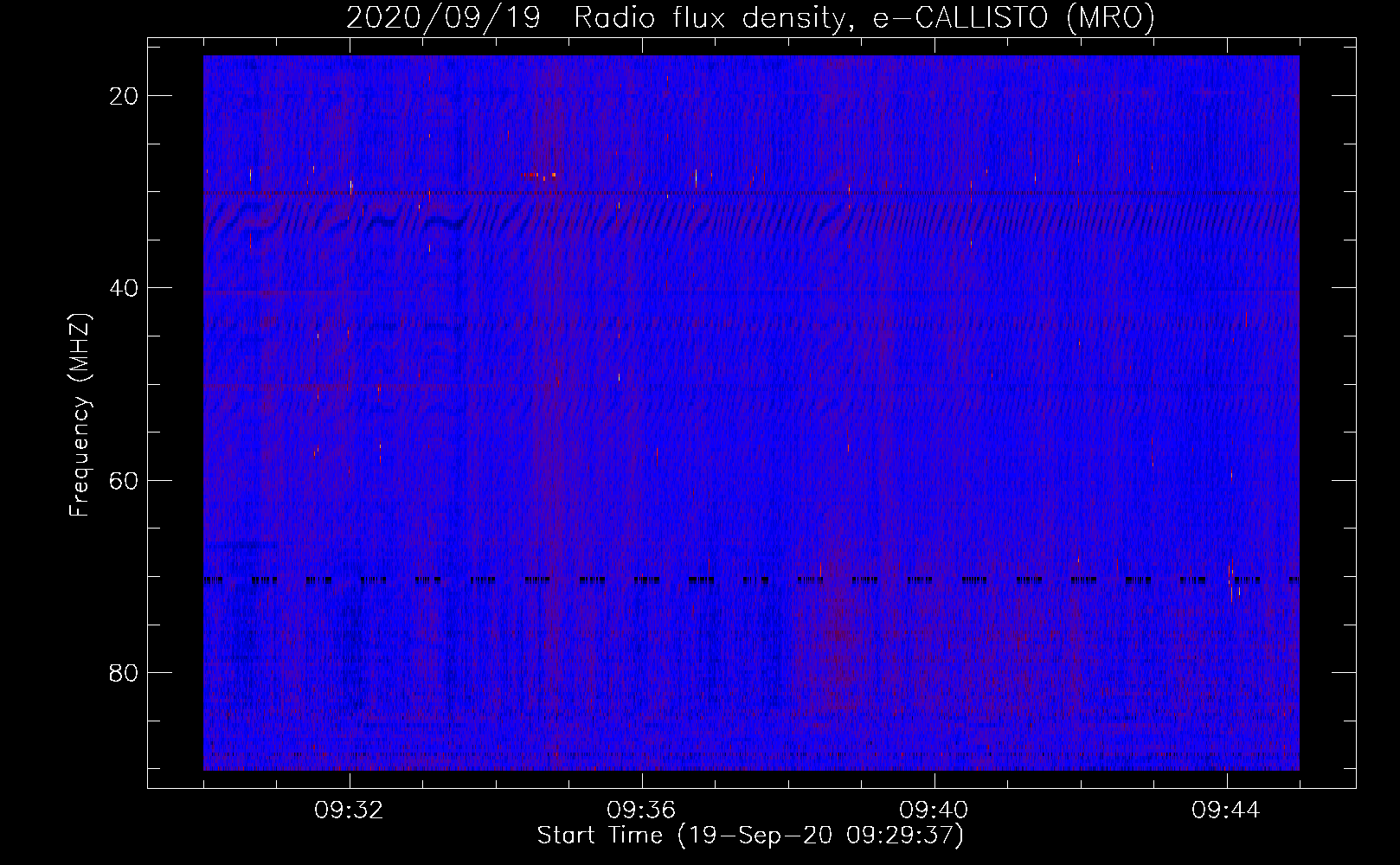The width and height of the screenshot is (1400, 865).
Task: Click the frequency tick label 40
Action: (125, 288)
